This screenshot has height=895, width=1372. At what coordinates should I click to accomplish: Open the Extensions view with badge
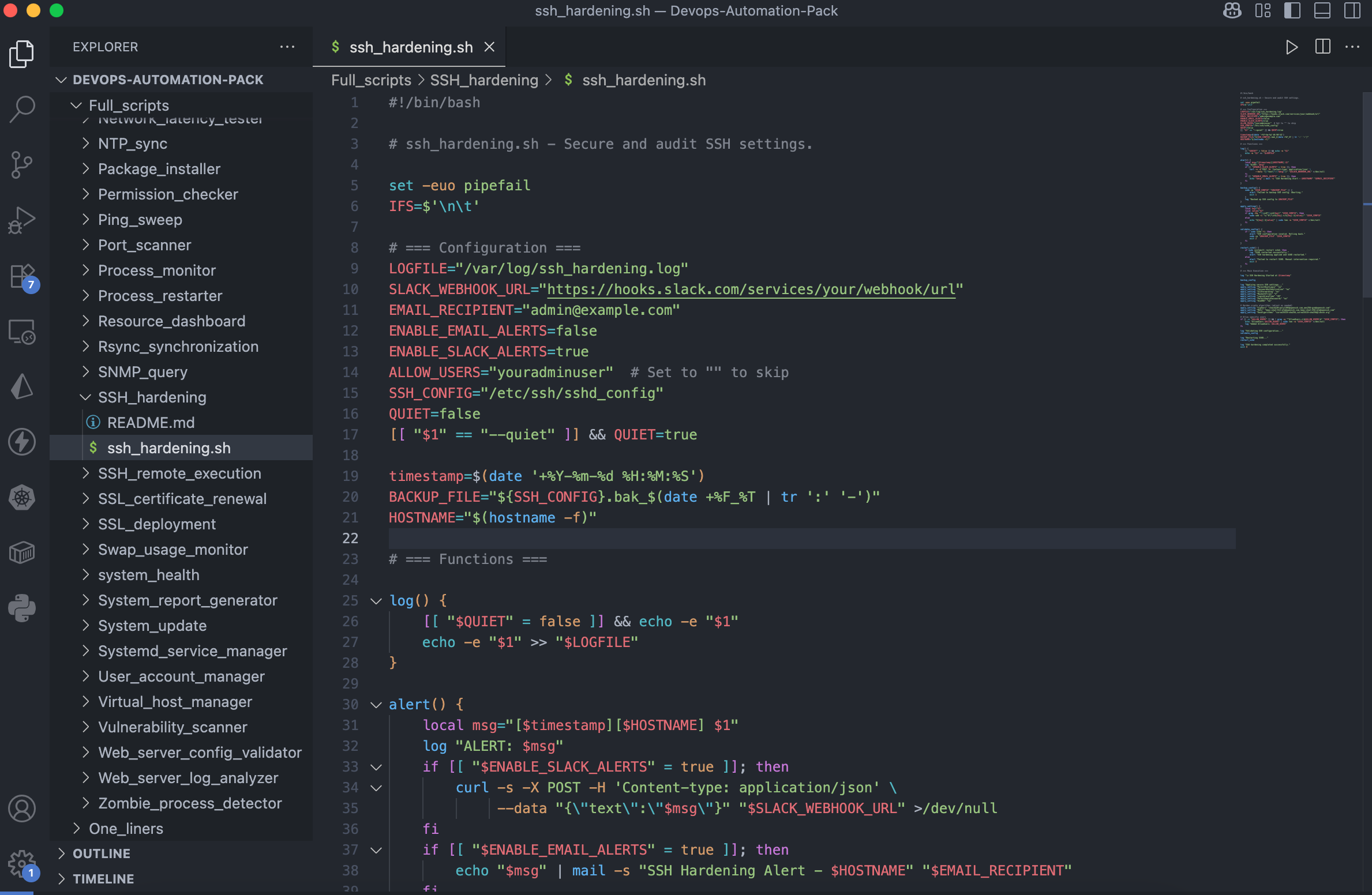tap(22, 276)
